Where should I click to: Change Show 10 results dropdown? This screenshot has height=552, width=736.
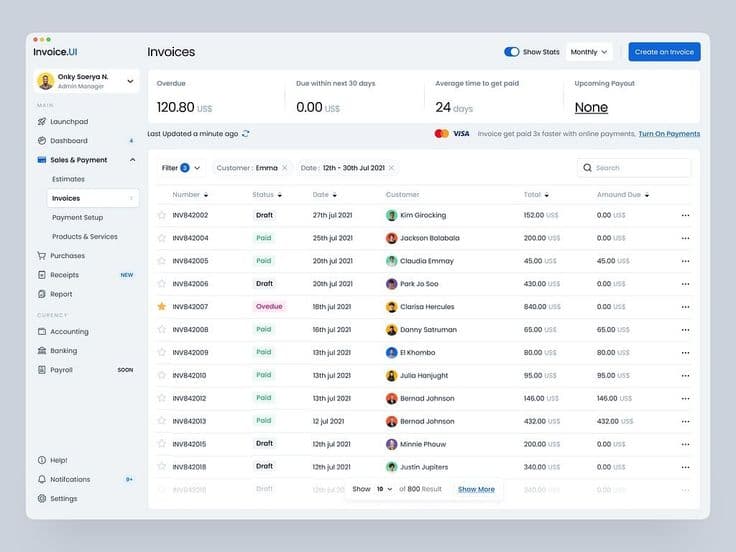pos(384,489)
